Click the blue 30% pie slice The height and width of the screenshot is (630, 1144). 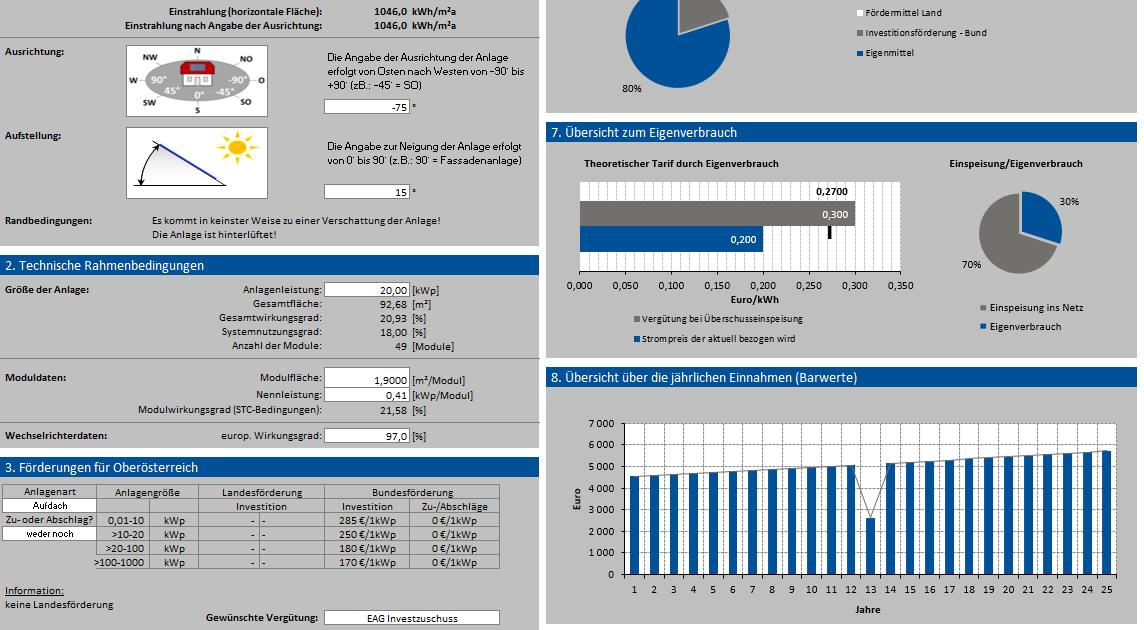point(1039,216)
